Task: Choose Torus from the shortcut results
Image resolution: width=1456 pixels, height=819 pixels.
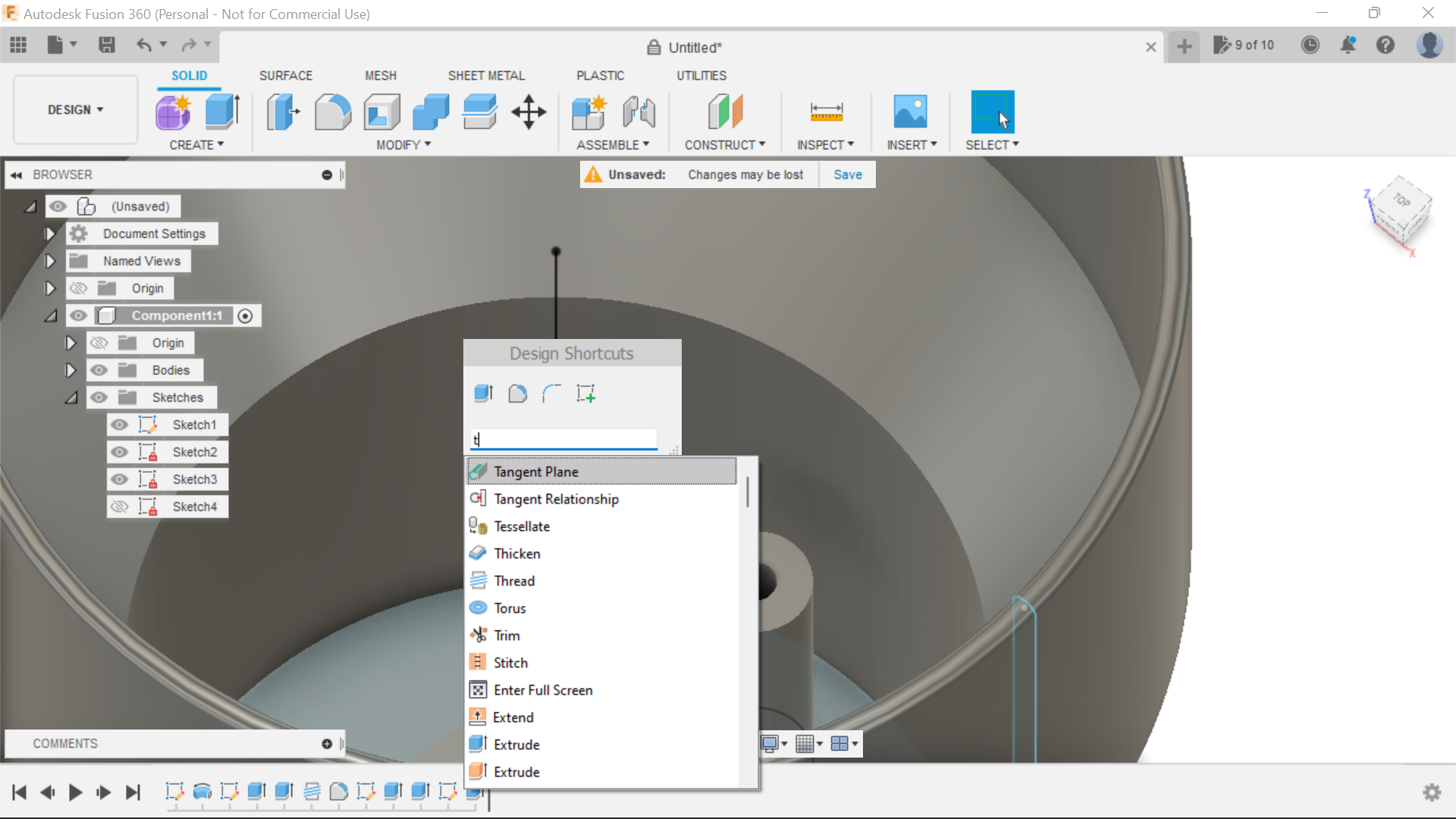Action: 601,608
